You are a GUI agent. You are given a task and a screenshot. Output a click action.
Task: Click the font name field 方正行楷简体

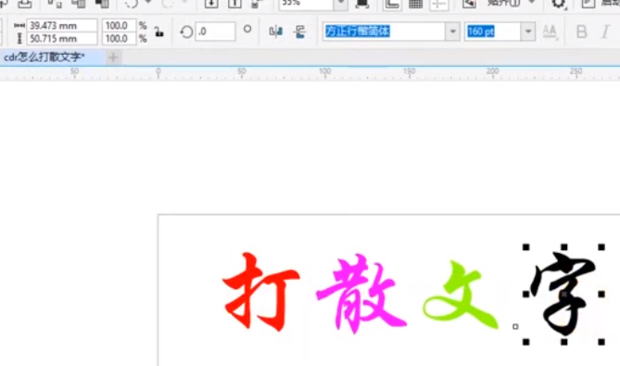pyautogui.click(x=384, y=31)
